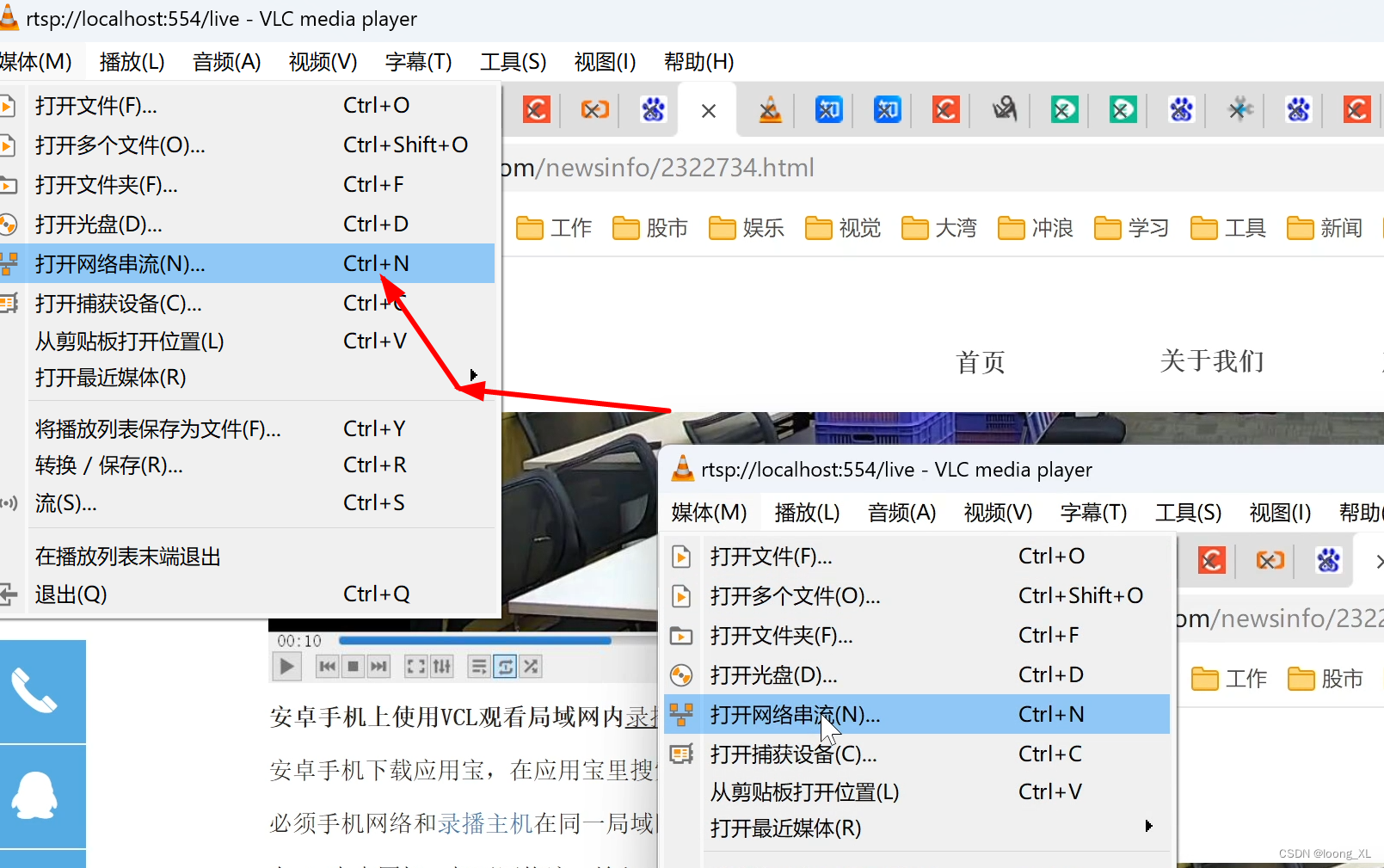The height and width of the screenshot is (868, 1384).
Task: Click open-file icon in lower VLC menu
Action: click(681, 557)
